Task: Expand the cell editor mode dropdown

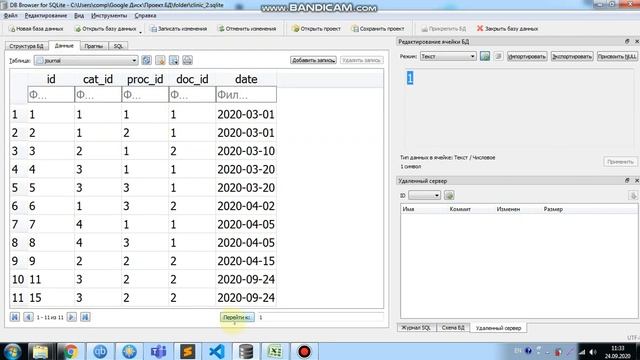Action: (x=448, y=56)
